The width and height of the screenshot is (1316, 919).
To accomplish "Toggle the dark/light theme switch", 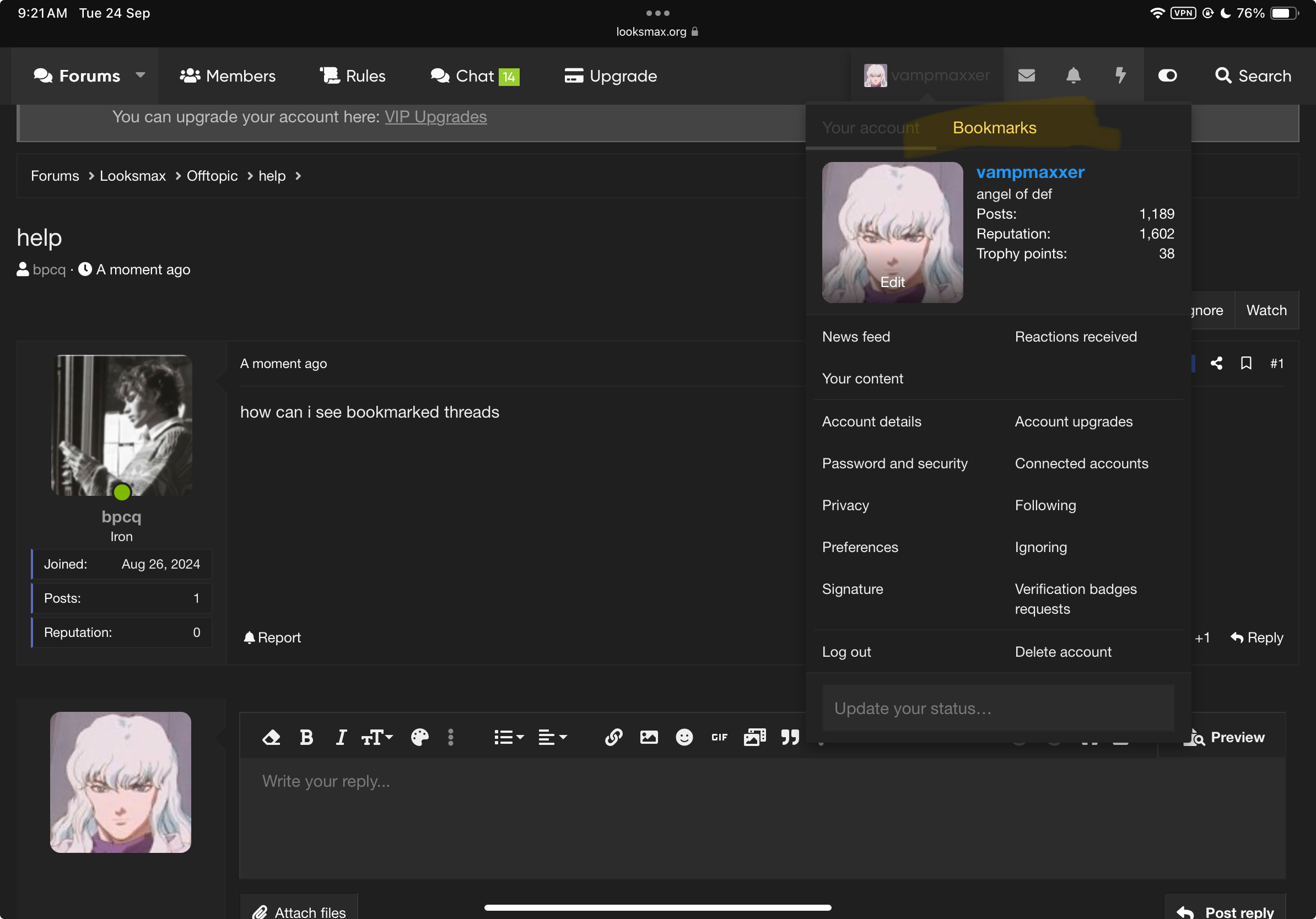I will click(x=1167, y=75).
